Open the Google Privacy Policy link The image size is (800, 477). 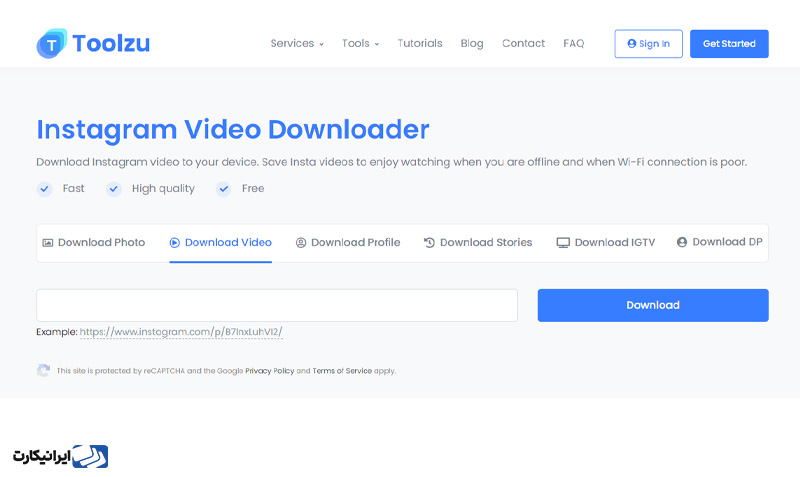tap(269, 371)
